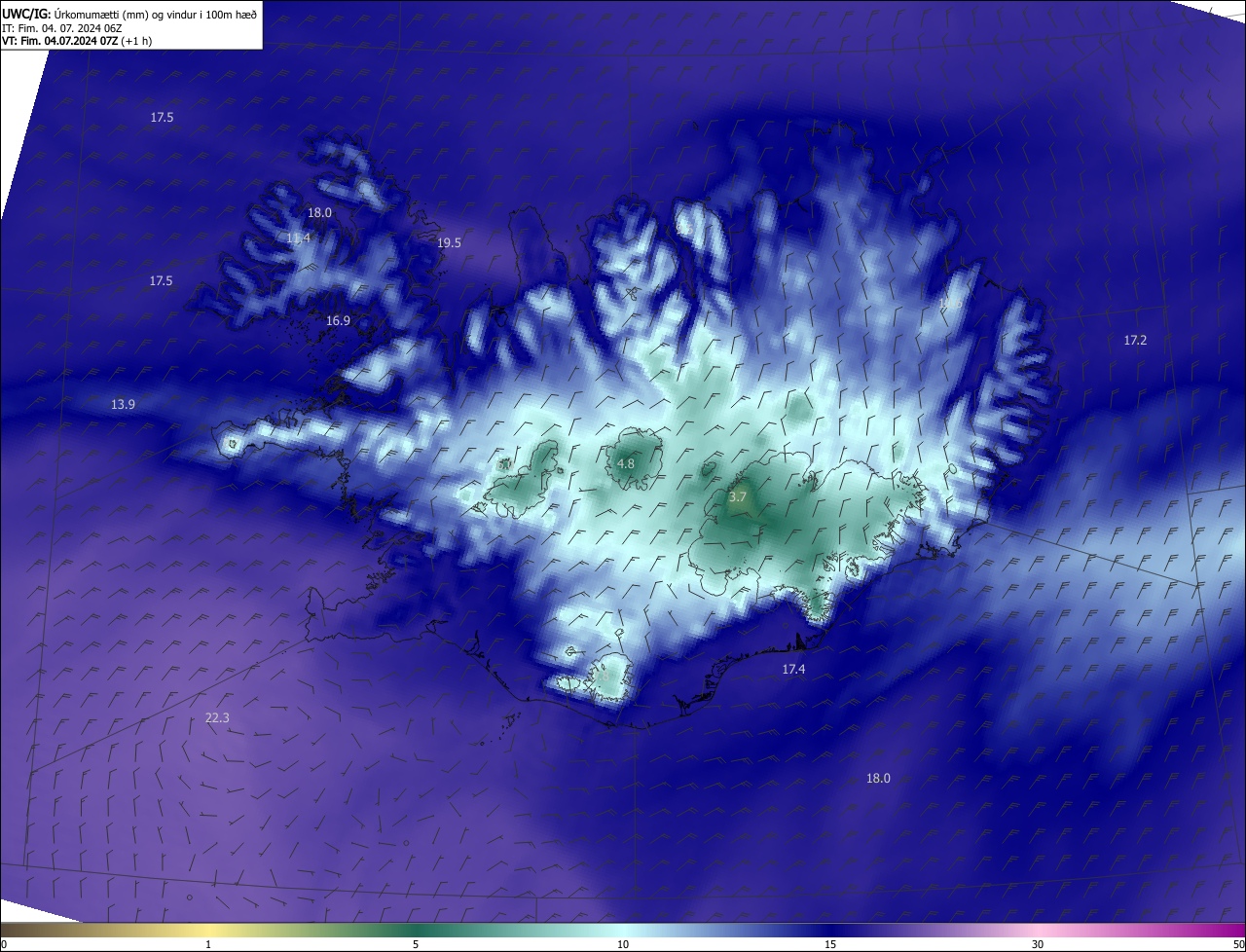Click the 30 tick on the color scale

pos(1038,945)
